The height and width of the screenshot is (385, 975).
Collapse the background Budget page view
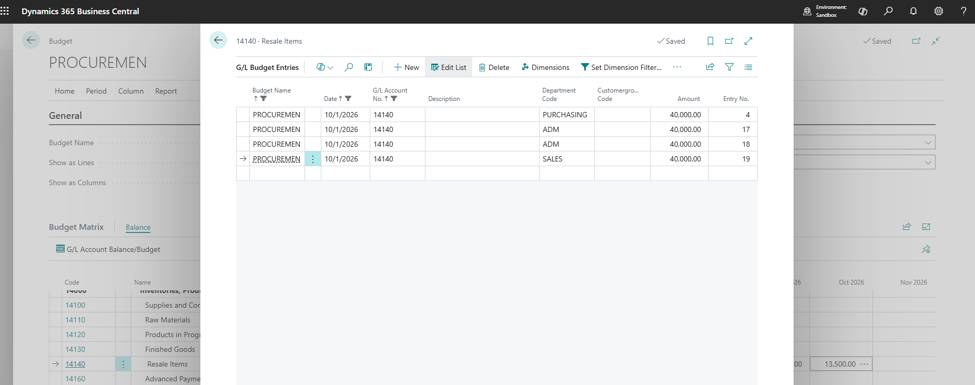(935, 41)
